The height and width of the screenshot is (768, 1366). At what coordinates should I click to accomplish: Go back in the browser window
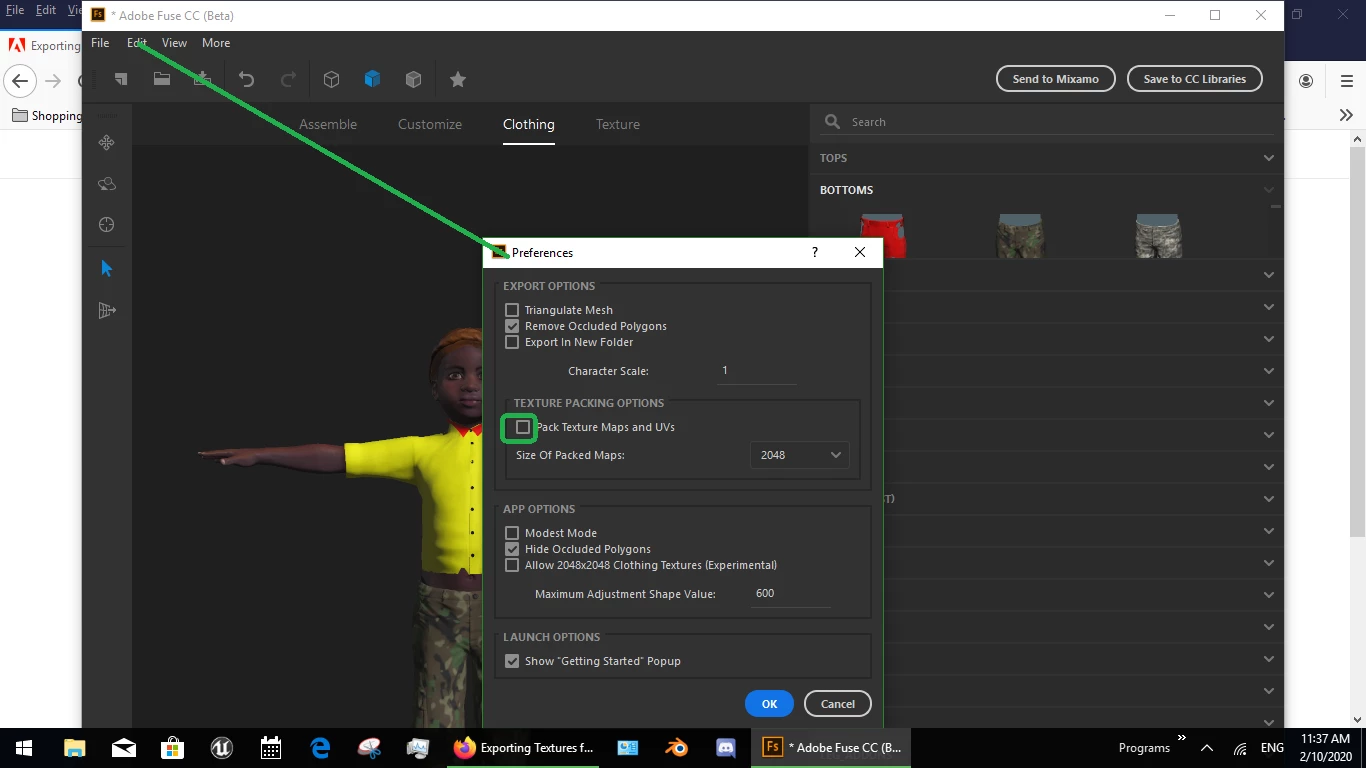point(20,81)
